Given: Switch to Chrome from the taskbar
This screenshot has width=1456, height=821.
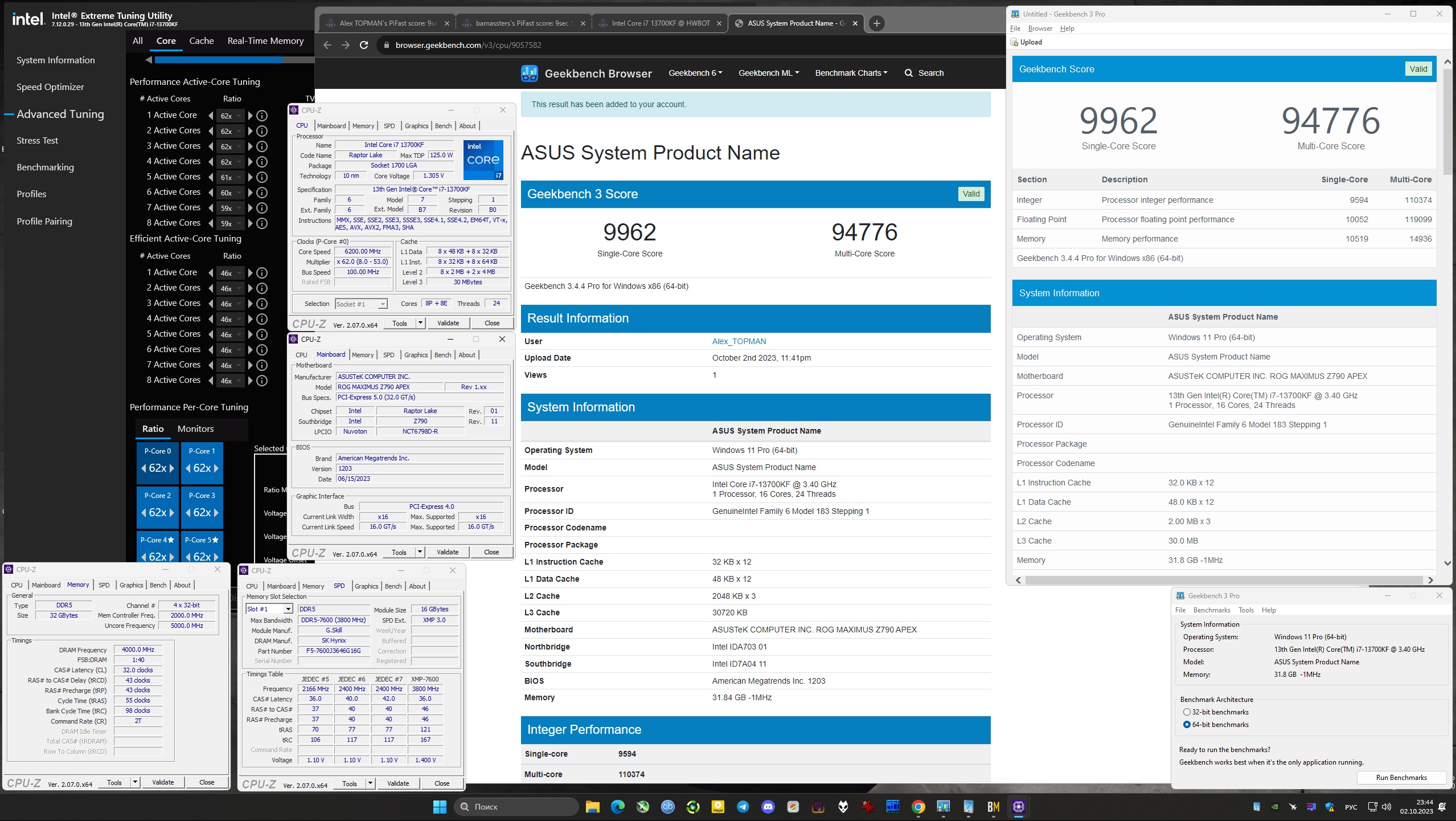Looking at the screenshot, I should 918,806.
